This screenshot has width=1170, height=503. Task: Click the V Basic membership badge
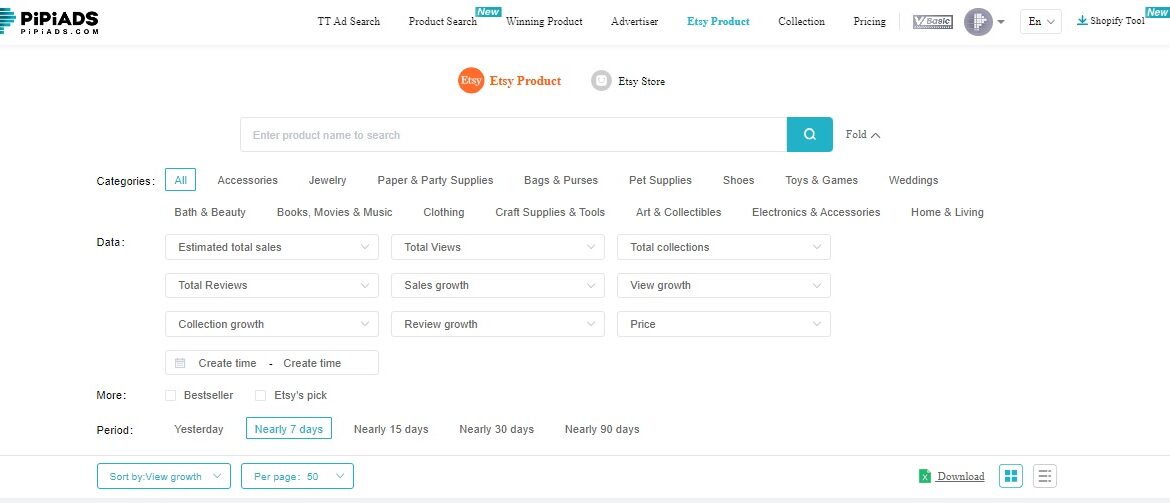point(933,22)
